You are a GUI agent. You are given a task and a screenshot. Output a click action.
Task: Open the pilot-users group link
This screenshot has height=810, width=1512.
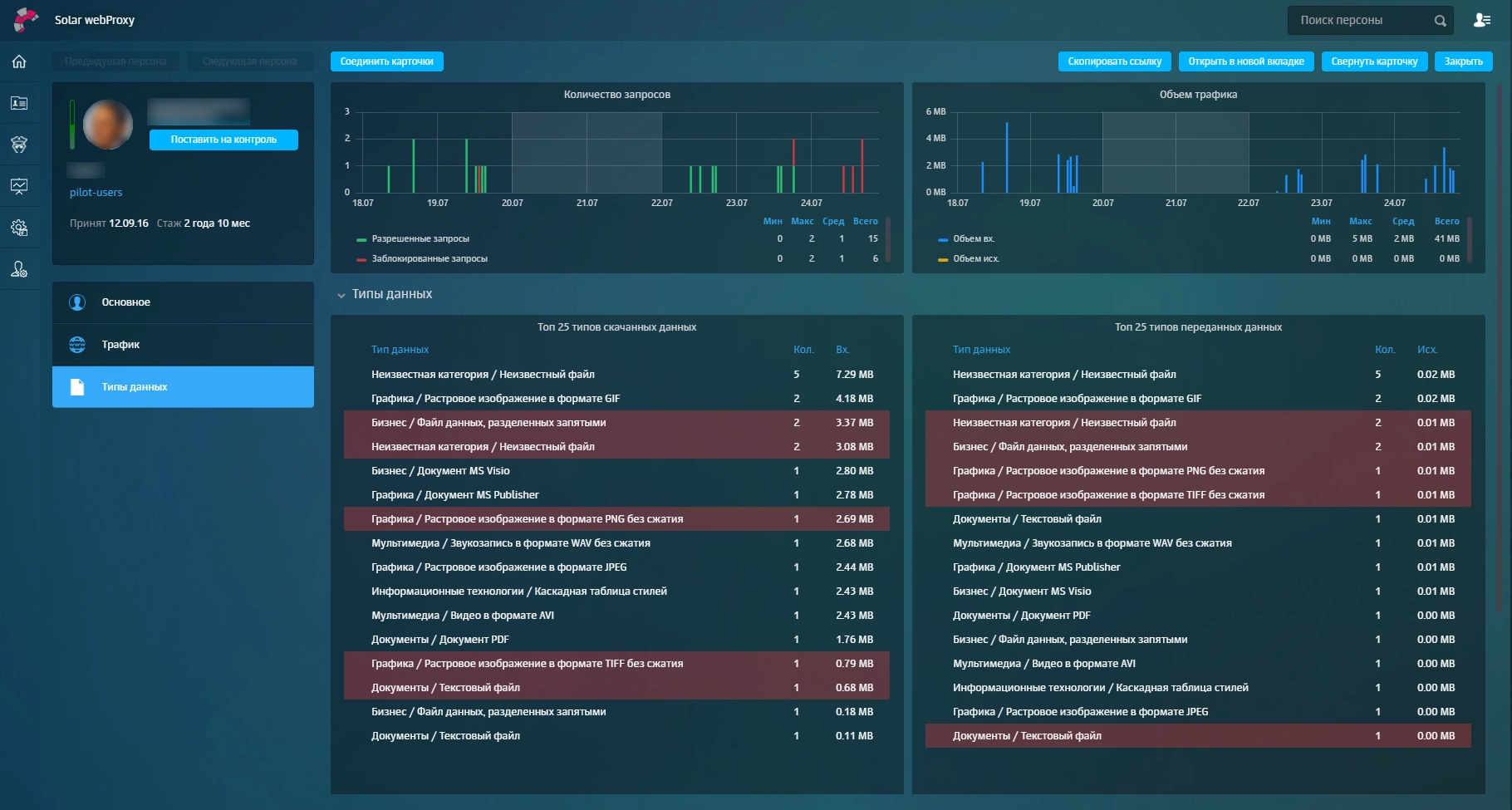pyautogui.click(x=96, y=193)
